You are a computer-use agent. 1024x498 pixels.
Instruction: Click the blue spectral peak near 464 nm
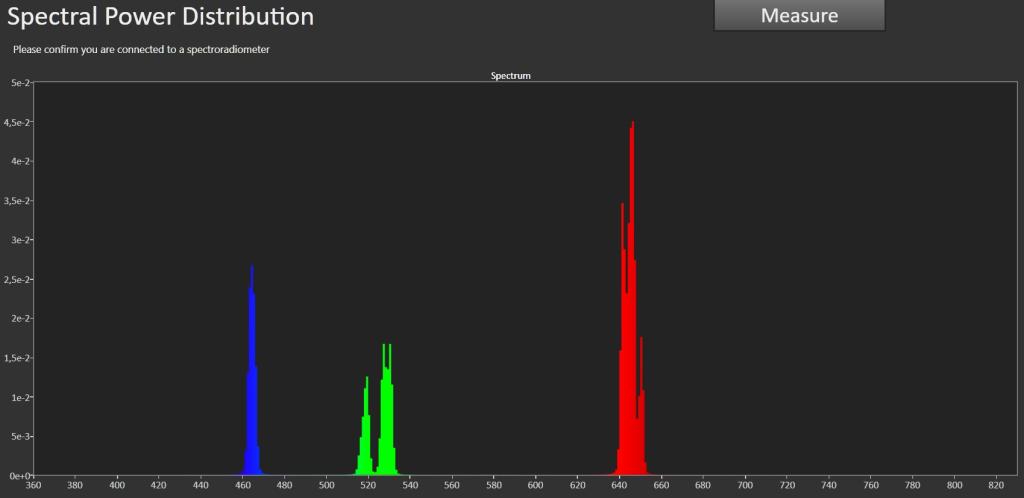[x=252, y=392]
